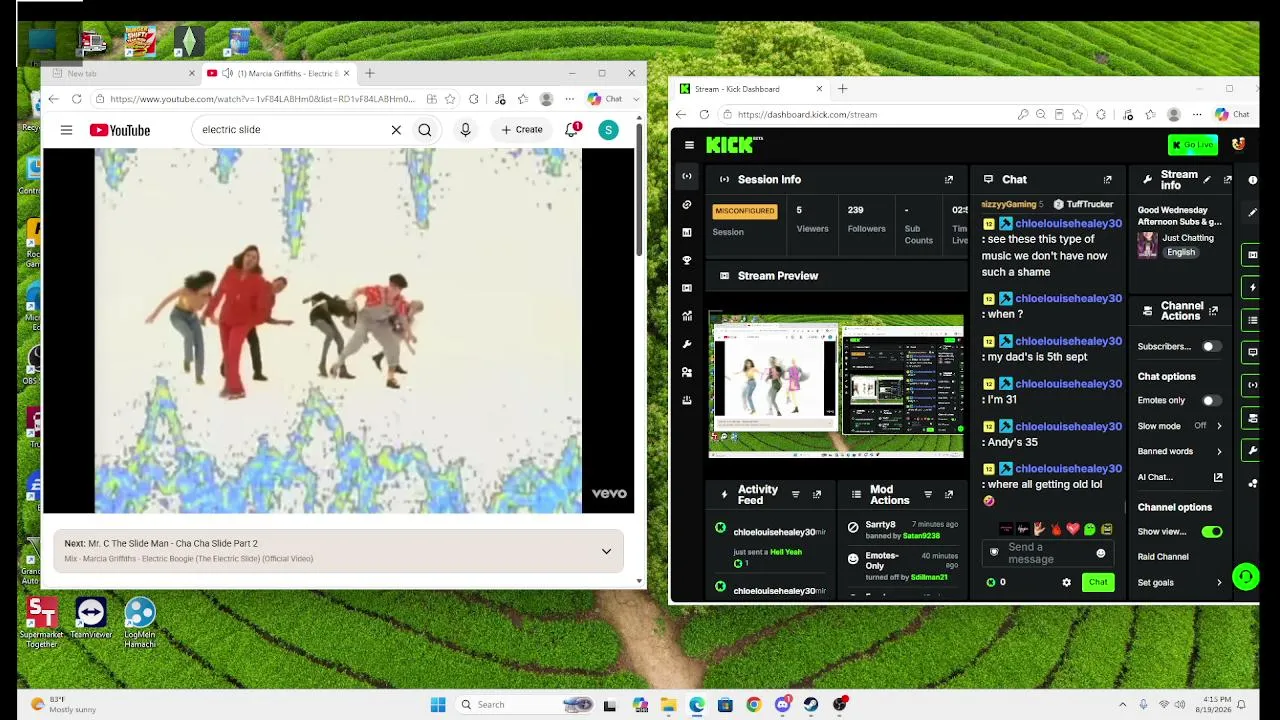This screenshot has width=1280, height=720.
Task: Select the Marcia Griffiths YouTube tab
Action: point(279,73)
